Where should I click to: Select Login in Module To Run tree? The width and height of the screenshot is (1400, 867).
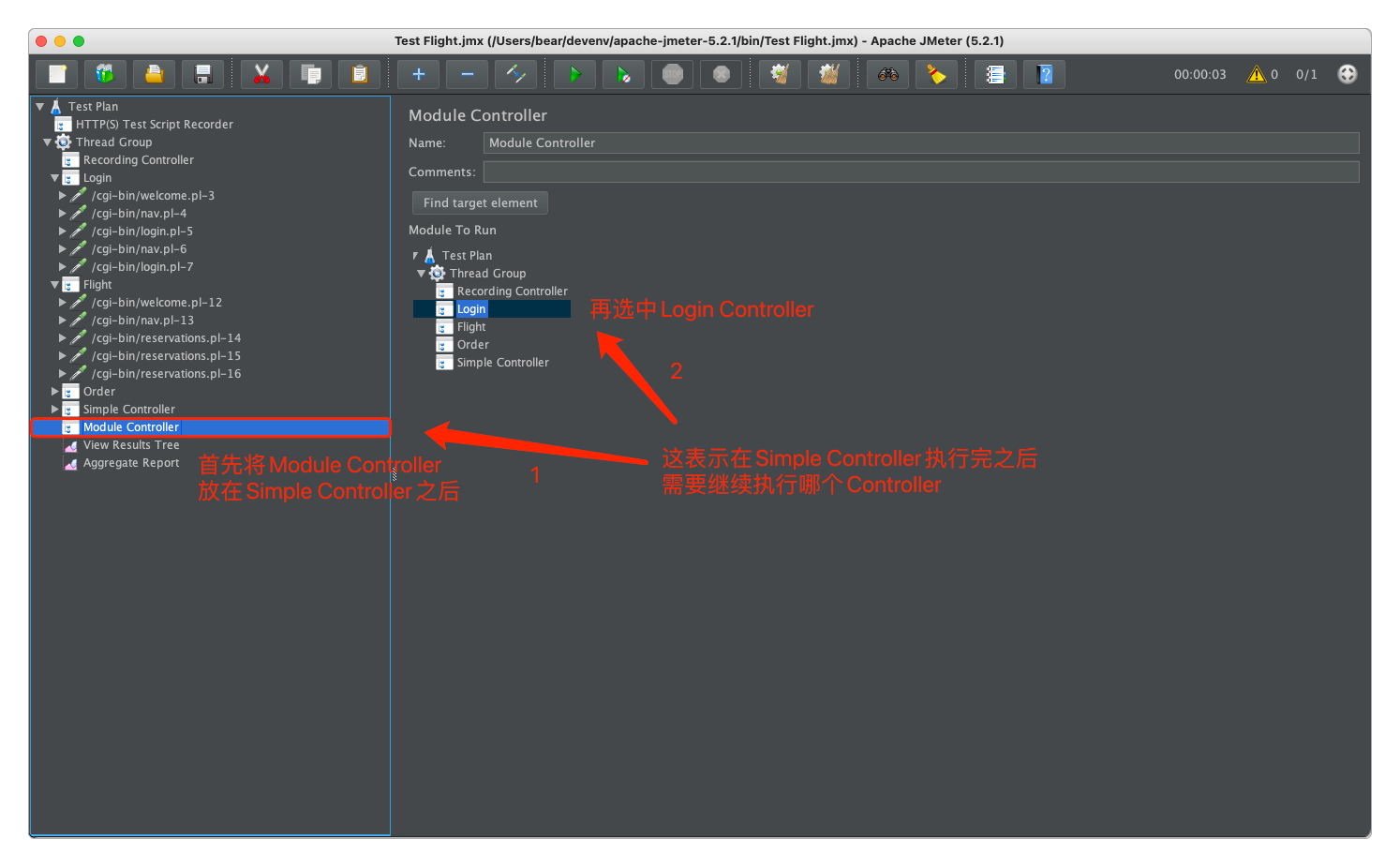point(471,309)
